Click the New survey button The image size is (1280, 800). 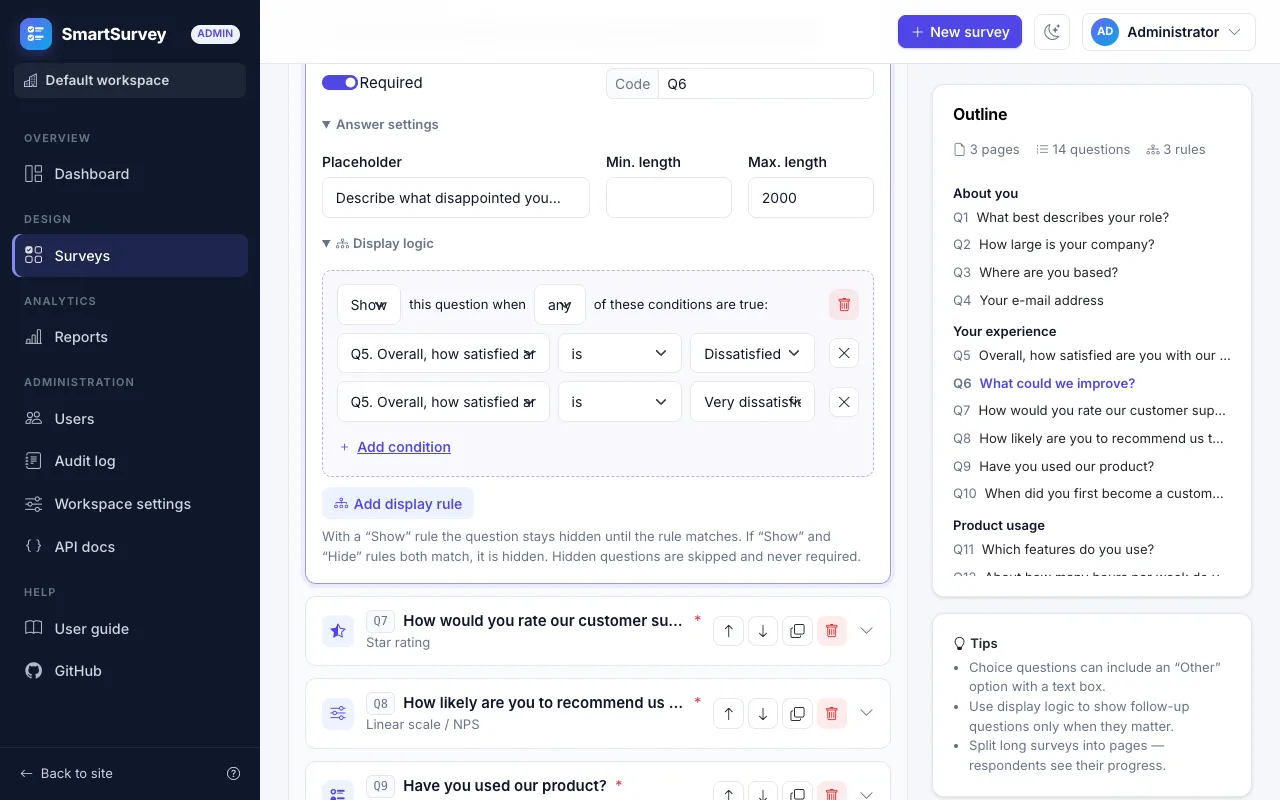pos(960,32)
